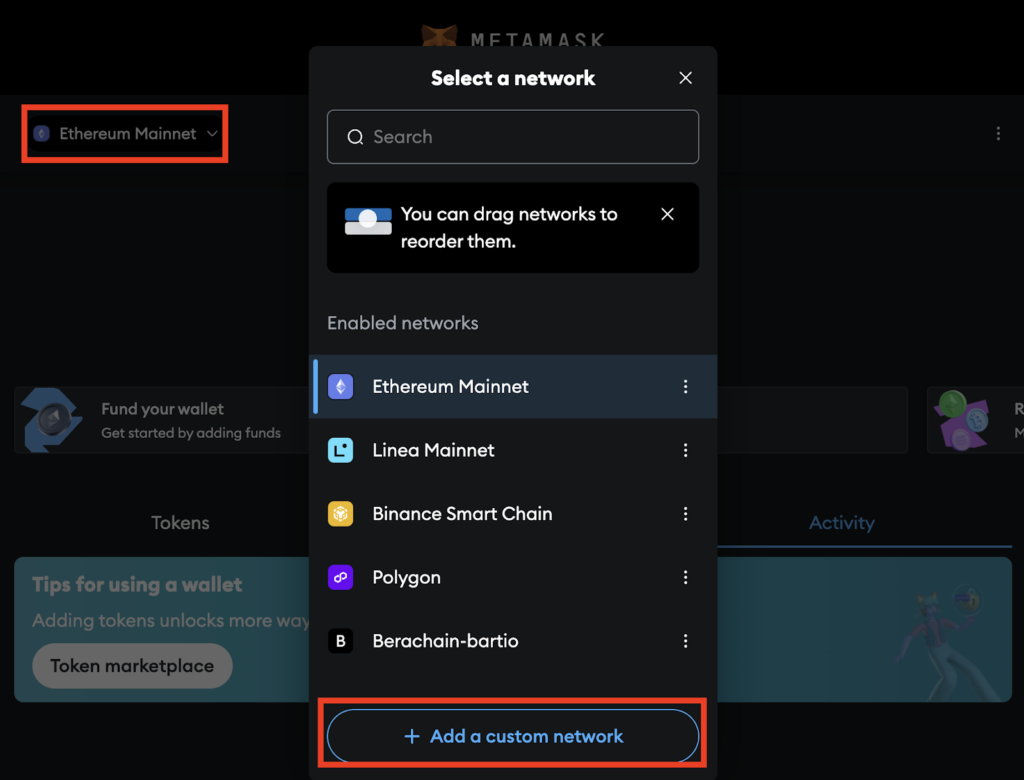Switch to the Tokens tab
This screenshot has width=1024, height=780.
(x=180, y=522)
